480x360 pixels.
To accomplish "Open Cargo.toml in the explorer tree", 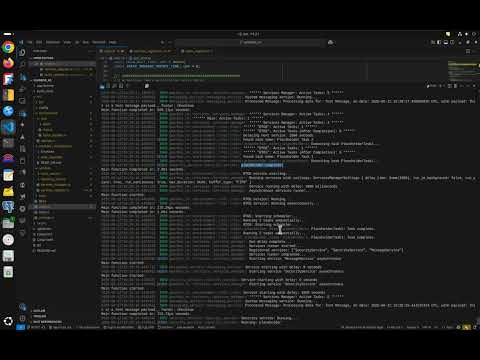I will (x=45, y=240).
